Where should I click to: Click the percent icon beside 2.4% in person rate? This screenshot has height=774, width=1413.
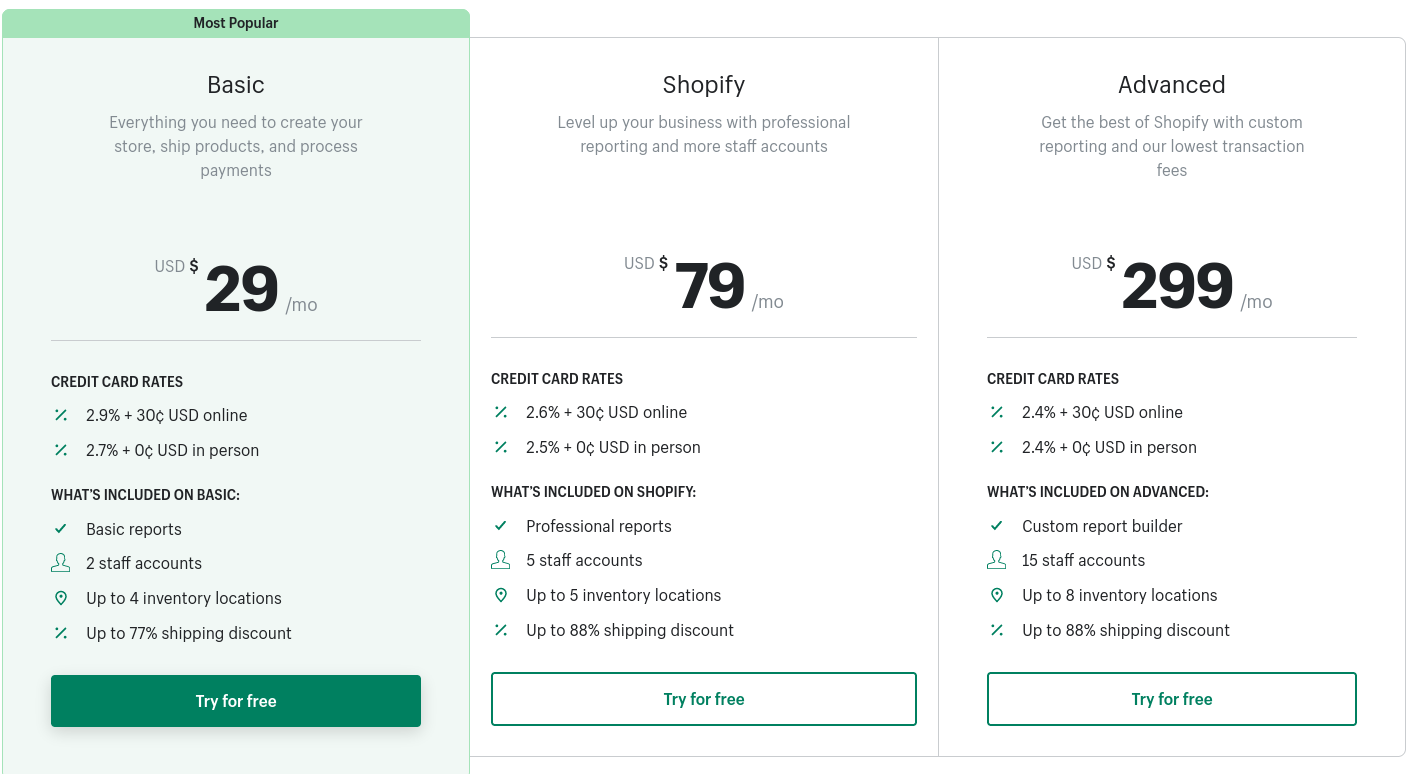(x=997, y=447)
